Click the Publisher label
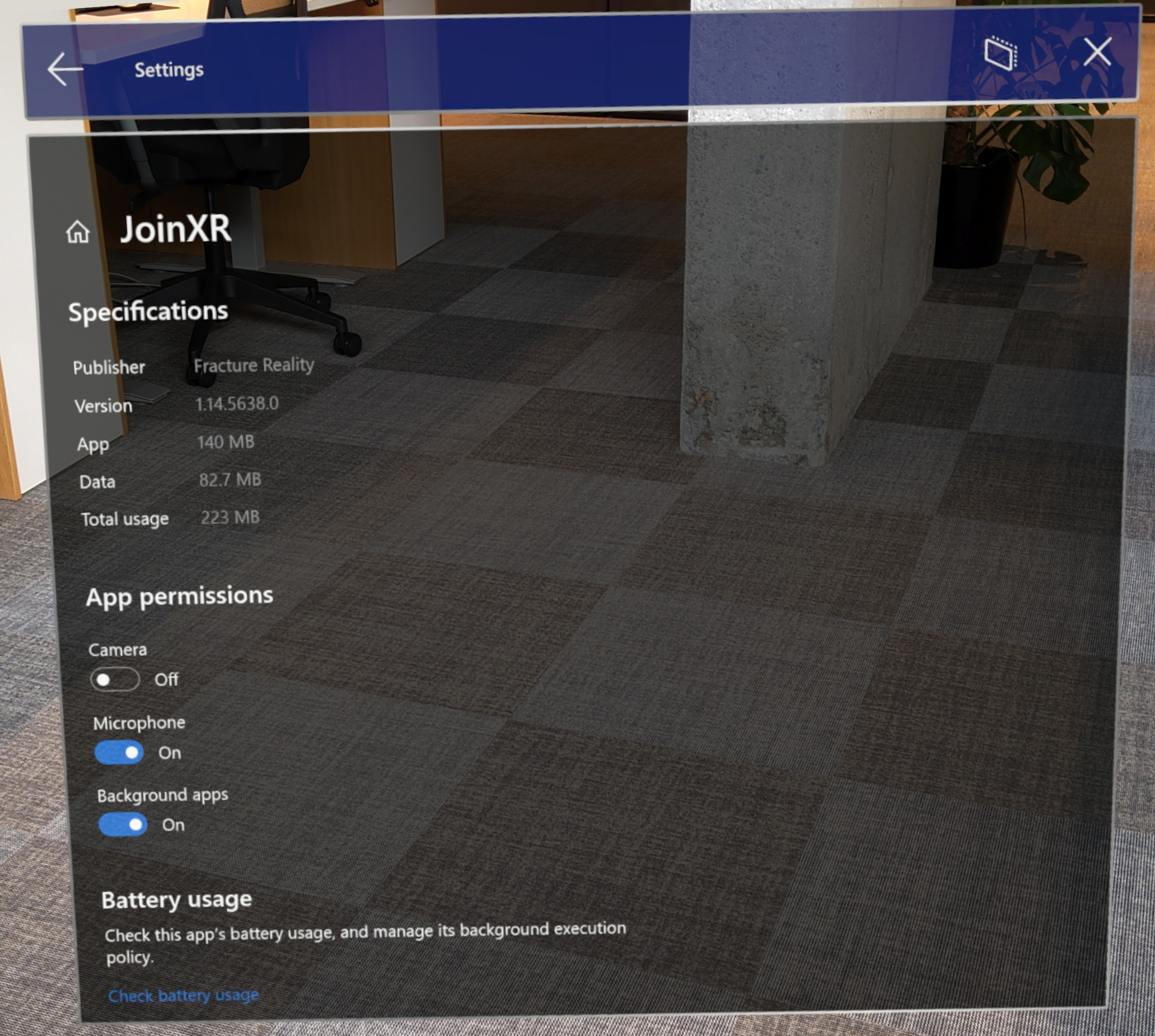The width and height of the screenshot is (1155, 1036). click(x=109, y=367)
